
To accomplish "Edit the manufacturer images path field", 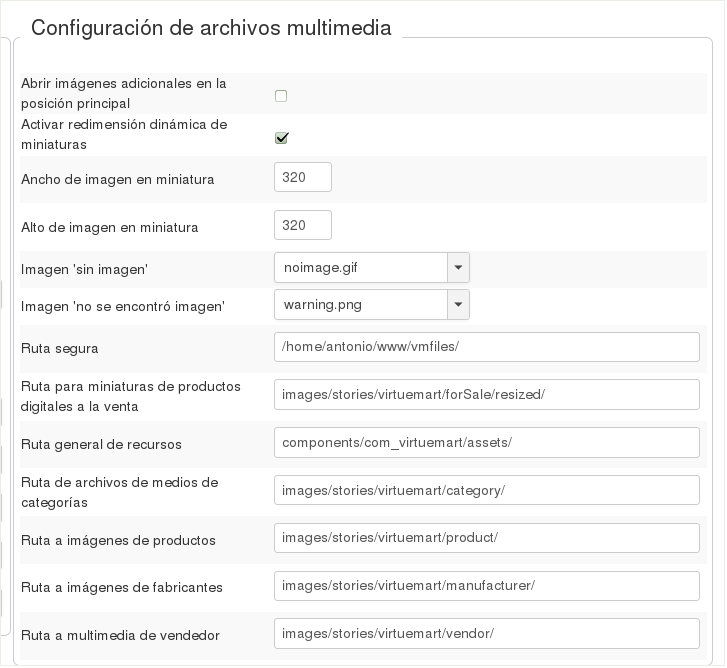I will 487,586.
